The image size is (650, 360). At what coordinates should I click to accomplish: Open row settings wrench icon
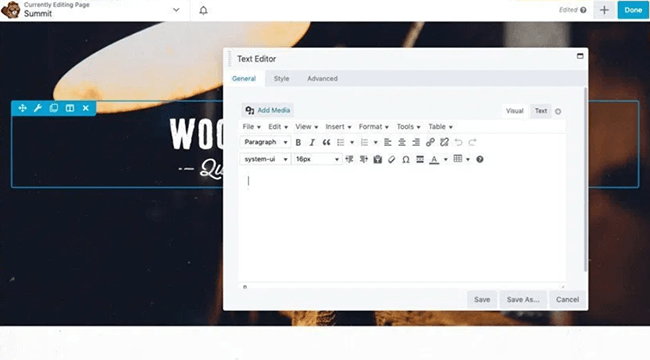coord(38,108)
